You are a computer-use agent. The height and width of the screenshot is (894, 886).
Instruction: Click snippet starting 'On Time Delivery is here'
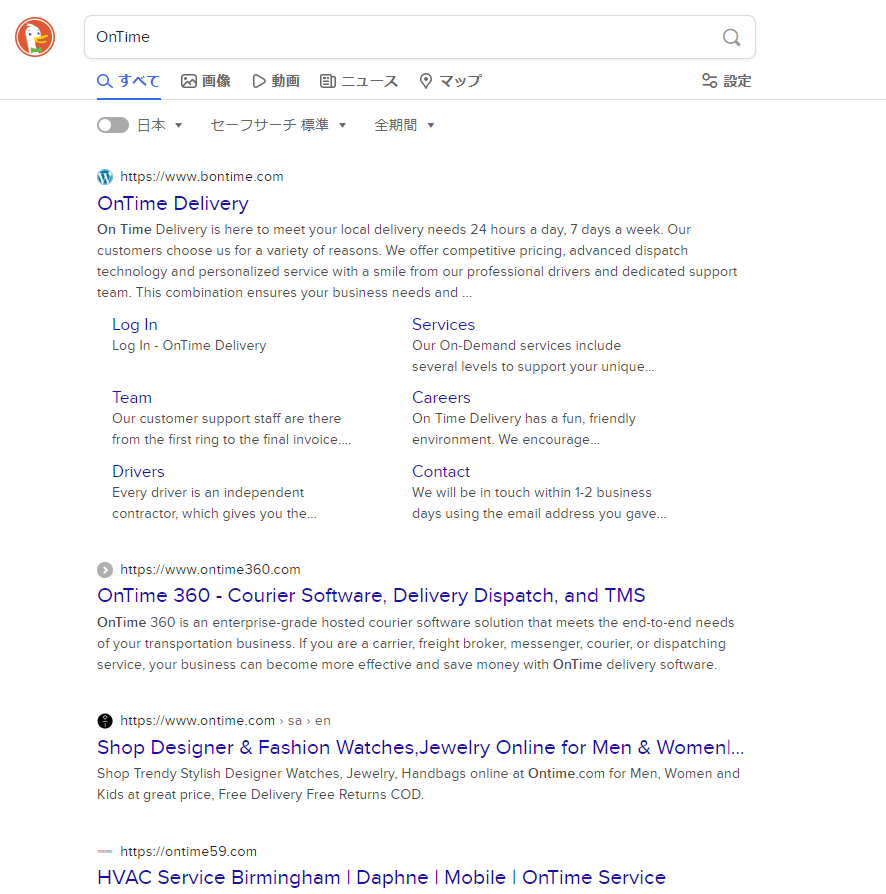[417, 261]
